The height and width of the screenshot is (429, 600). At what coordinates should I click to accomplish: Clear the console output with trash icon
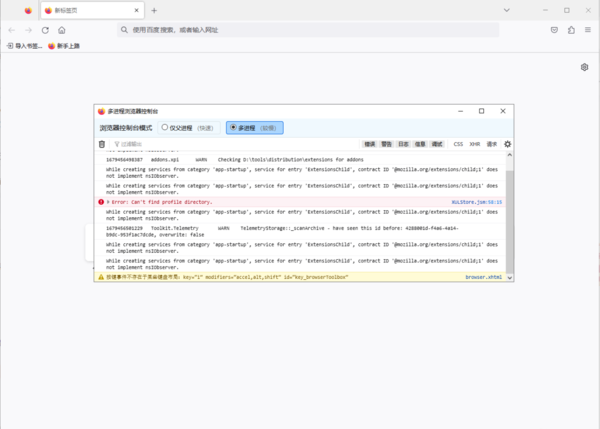(x=101, y=144)
